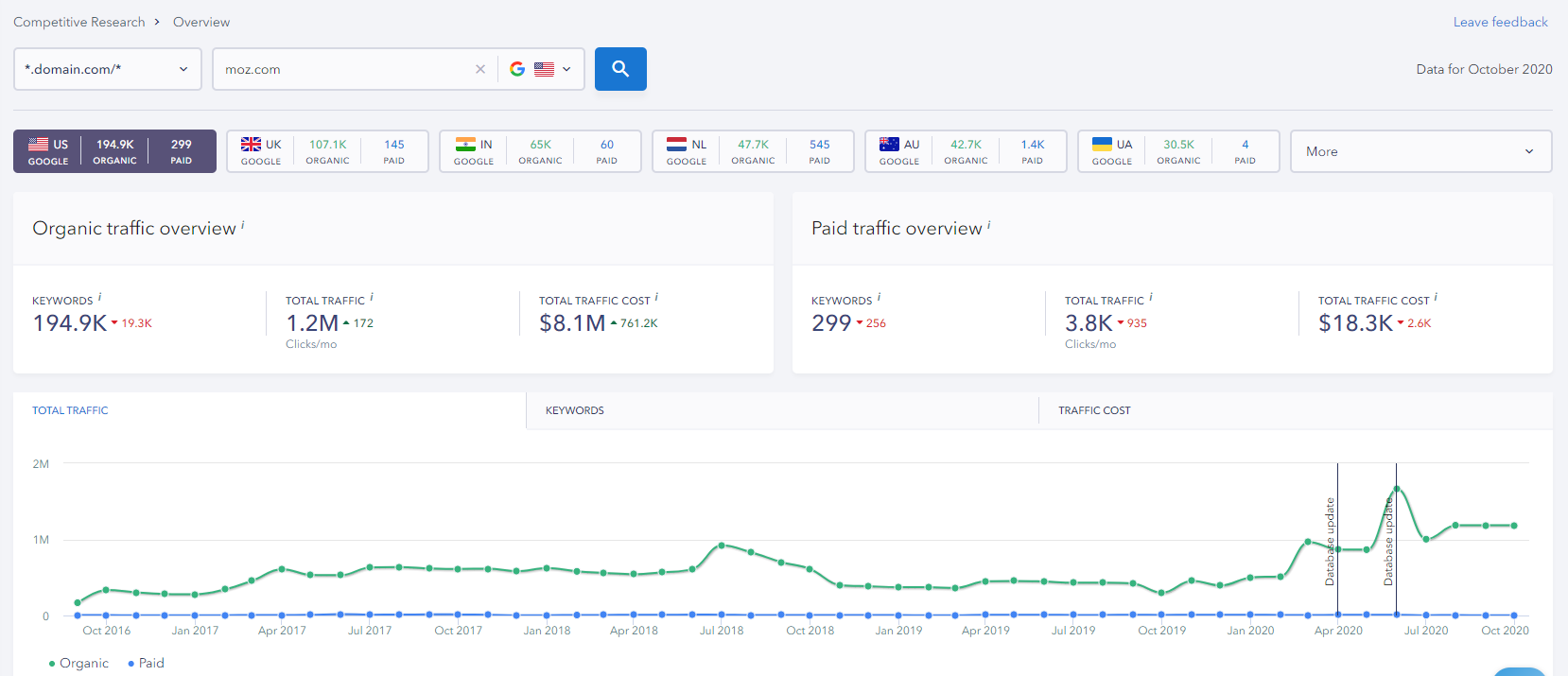Click paid KEYWORDS info icon
The image size is (1568, 676).
879,297
